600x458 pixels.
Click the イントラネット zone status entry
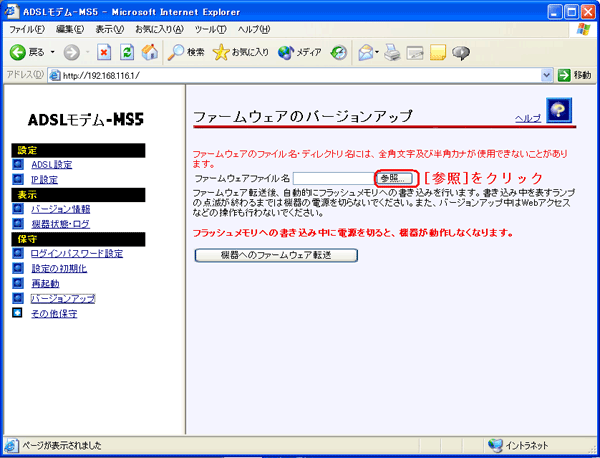(518, 445)
